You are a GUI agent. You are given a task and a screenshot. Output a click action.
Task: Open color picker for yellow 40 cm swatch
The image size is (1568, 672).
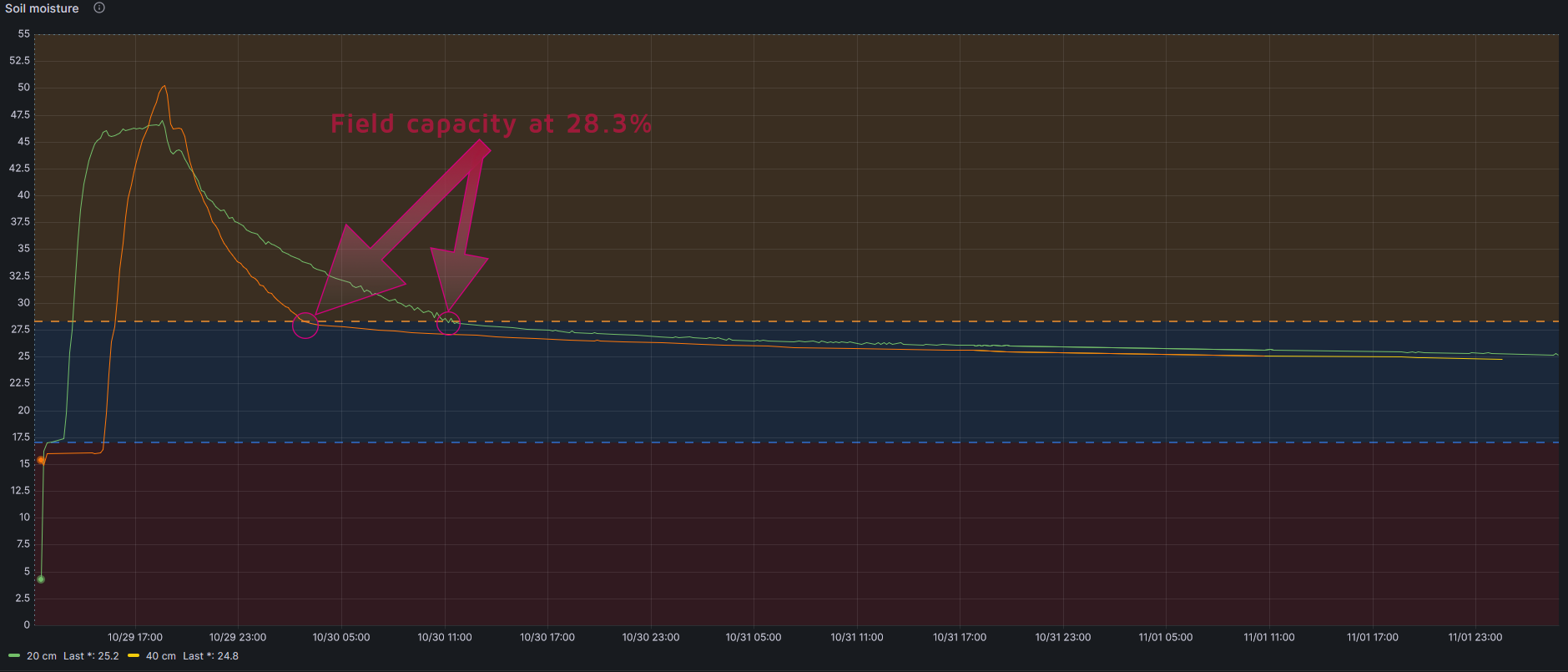tap(134, 656)
